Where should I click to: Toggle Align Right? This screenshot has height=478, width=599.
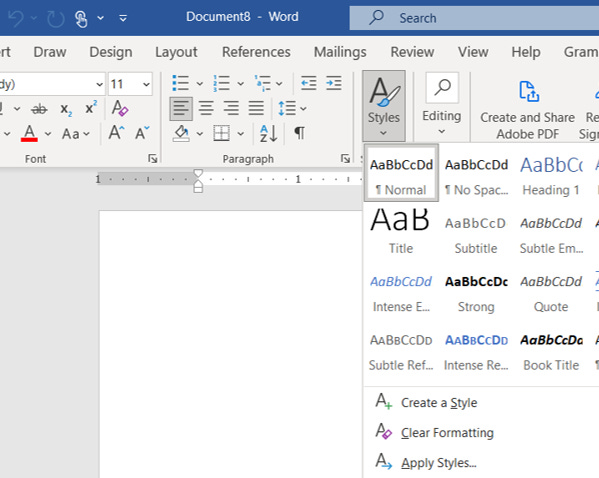pyautogui.click(x=231, y=109)
